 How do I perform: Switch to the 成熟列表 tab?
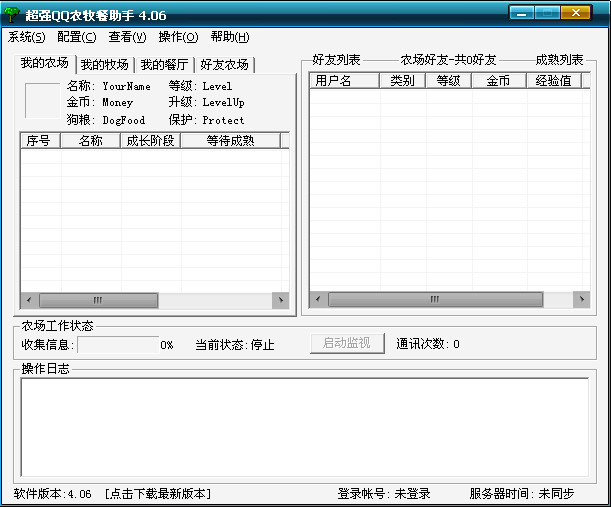pos(559,60)
